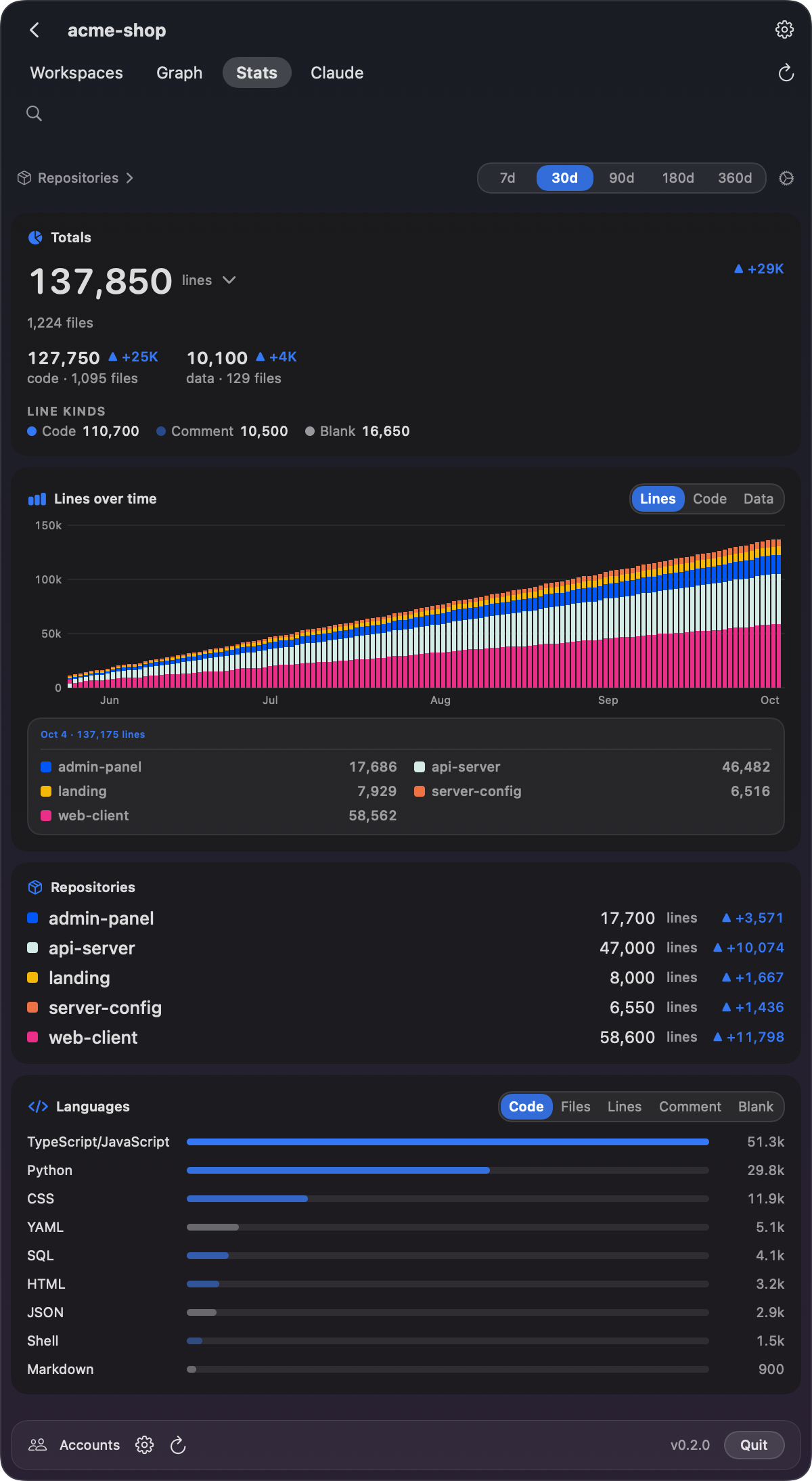Open the time range options gear icon

point(786,178)
